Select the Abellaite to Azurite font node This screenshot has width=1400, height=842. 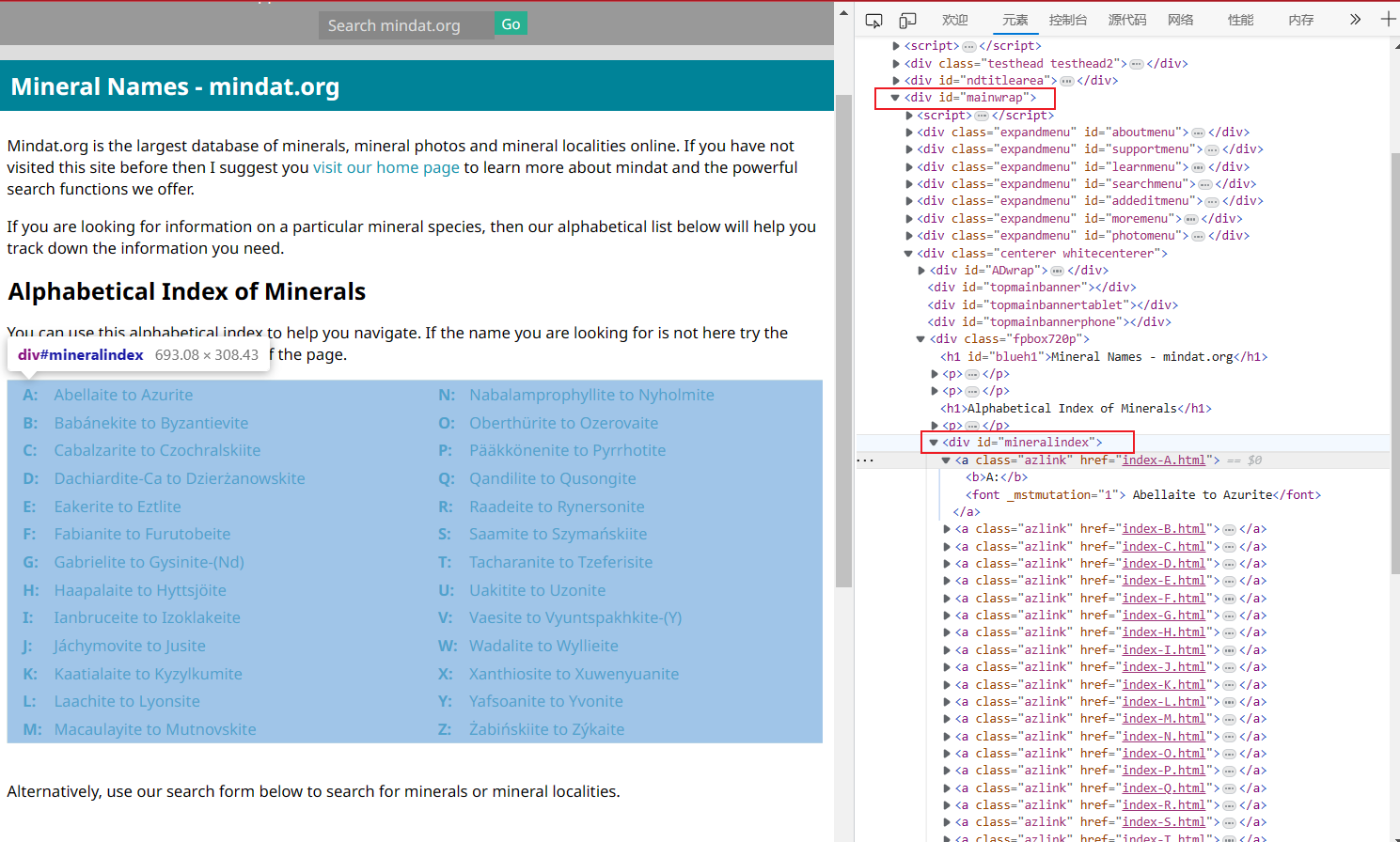1143,495
